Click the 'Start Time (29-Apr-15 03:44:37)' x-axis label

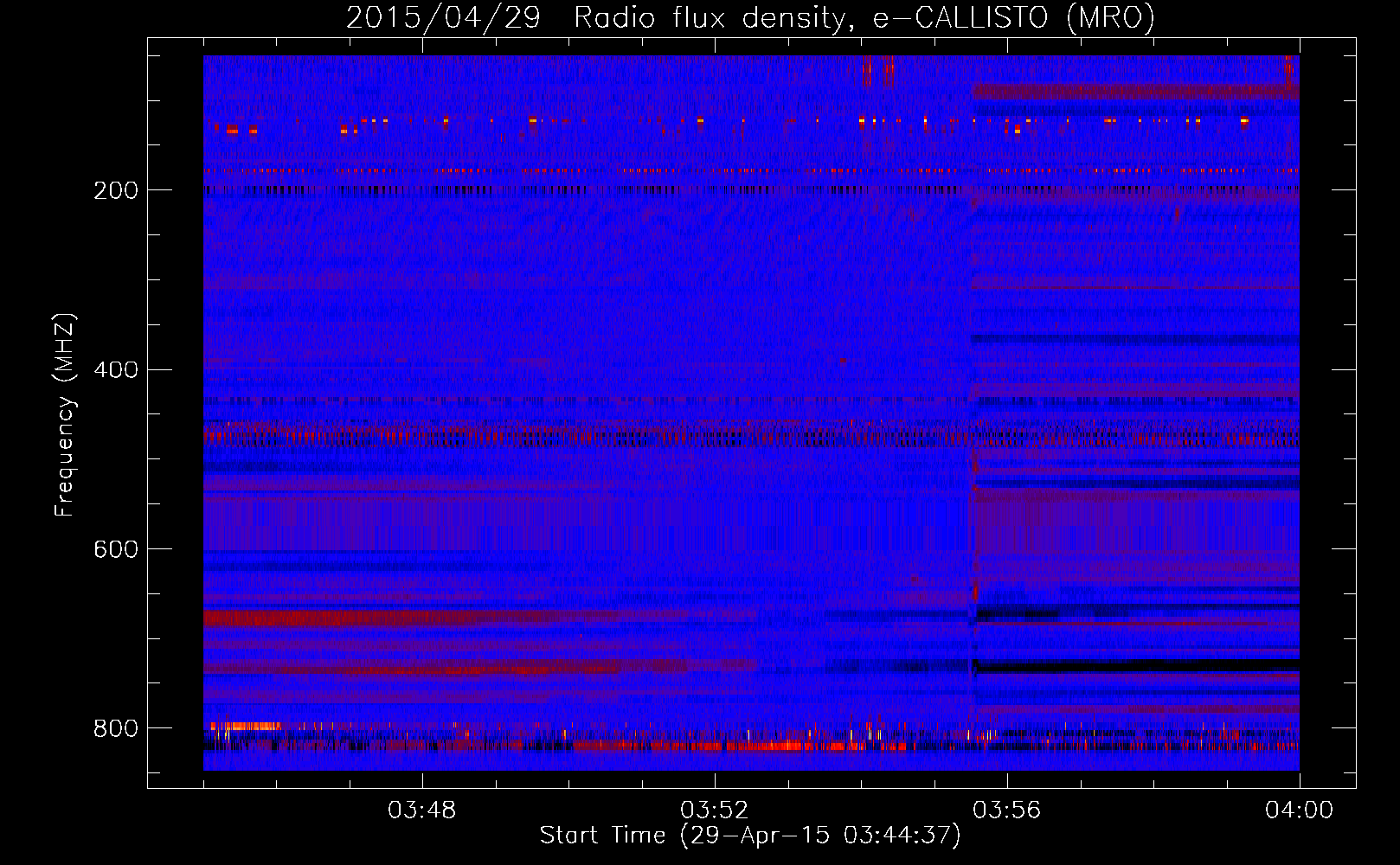[750, 836]
